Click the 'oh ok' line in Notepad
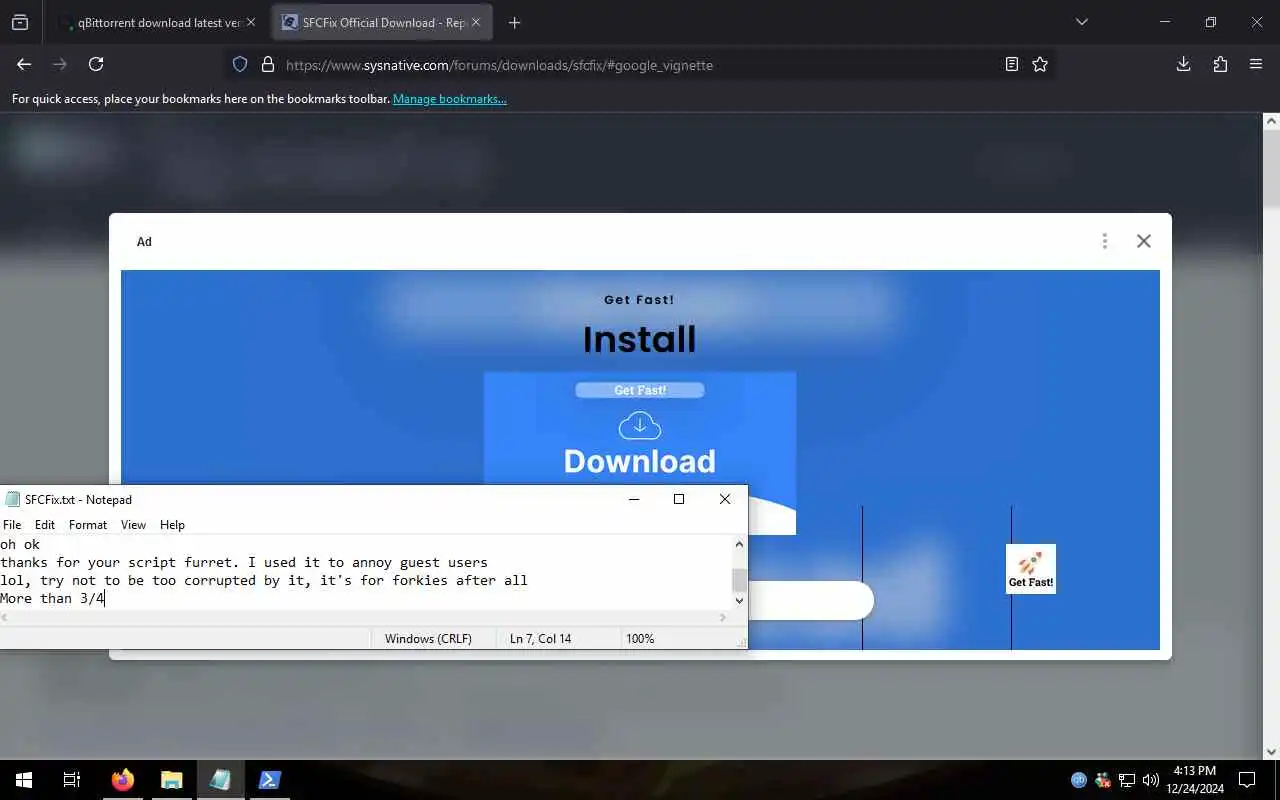 [20, 544]
